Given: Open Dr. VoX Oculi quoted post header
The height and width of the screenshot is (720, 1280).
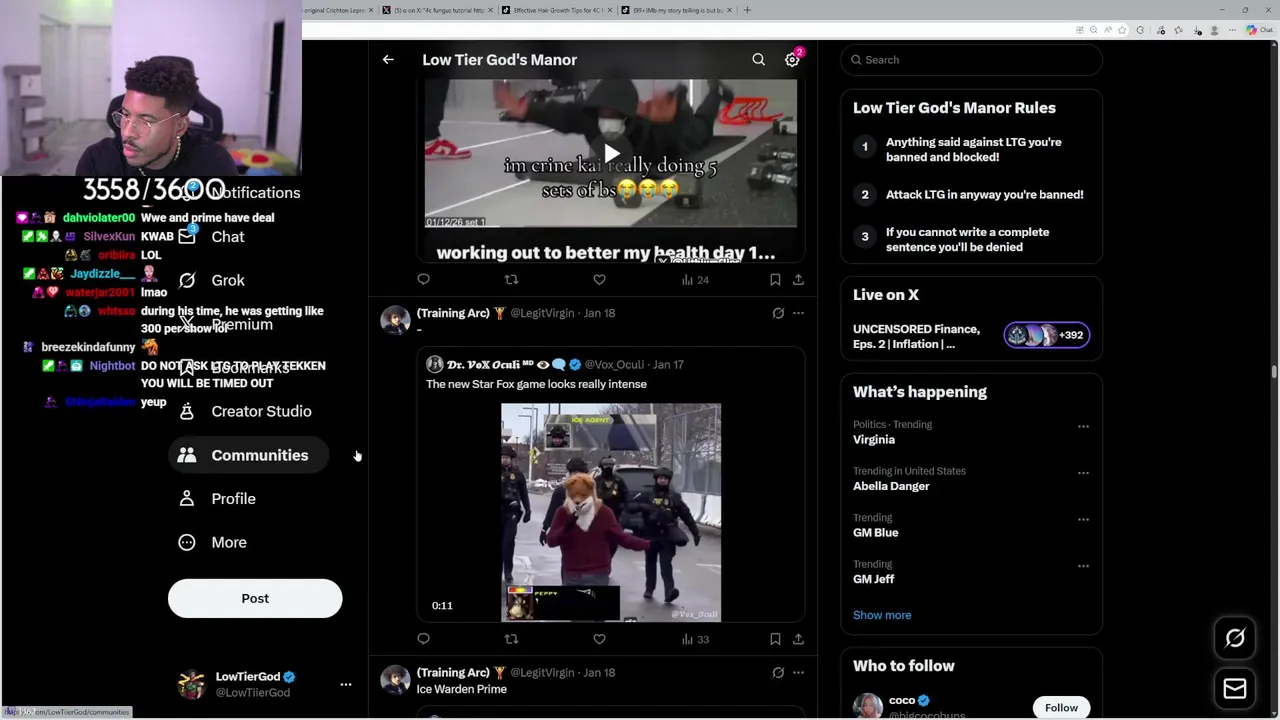Looking at the screenshot, I should click(555, 365).
